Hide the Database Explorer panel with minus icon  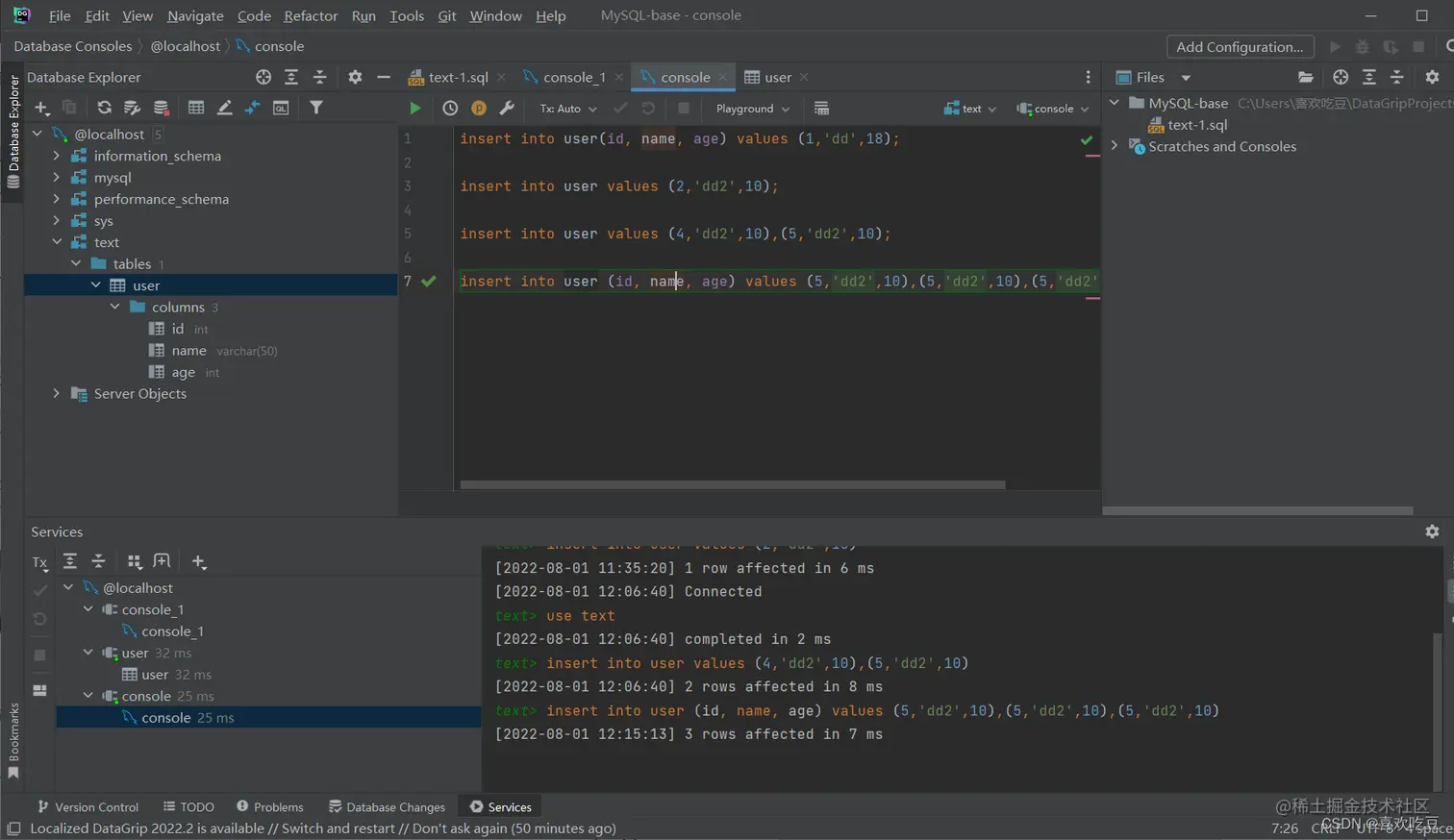[384, 77]
